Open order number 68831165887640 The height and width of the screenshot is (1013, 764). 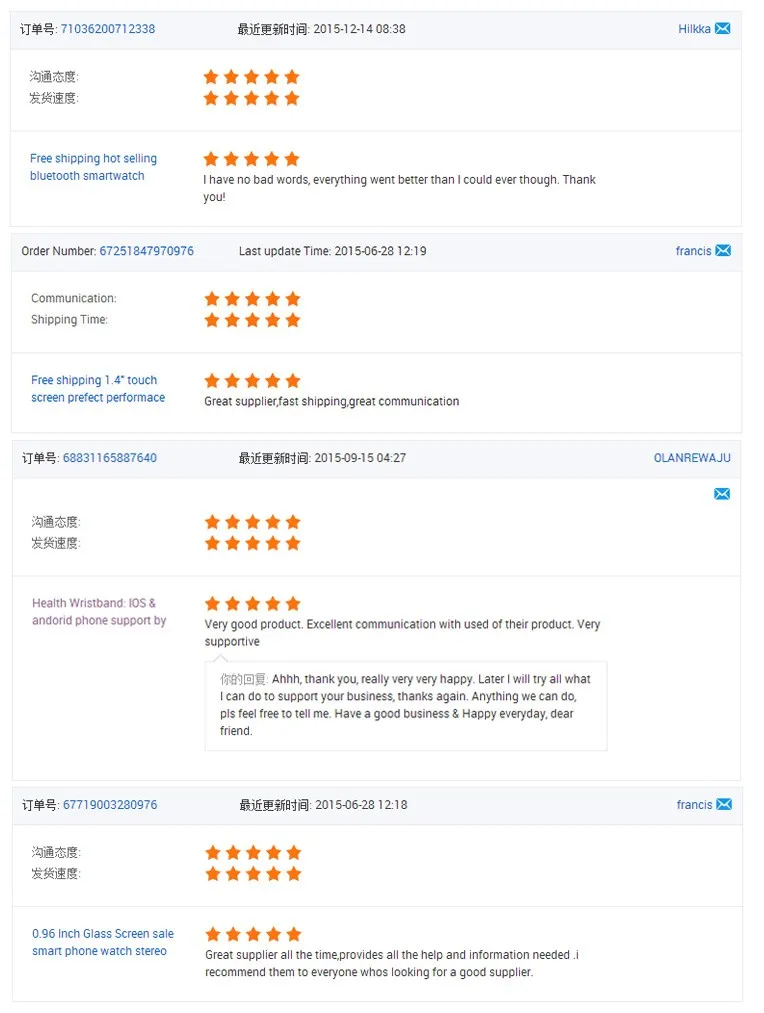coord(110,458)
